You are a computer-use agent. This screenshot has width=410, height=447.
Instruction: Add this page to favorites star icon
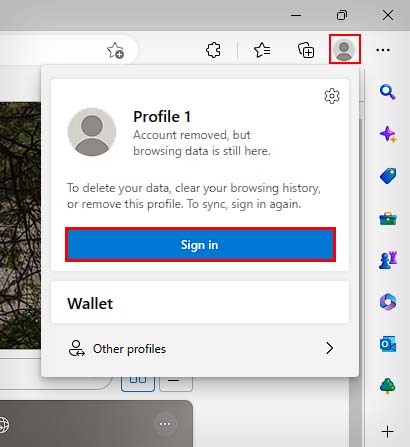[x=115, y=51]
